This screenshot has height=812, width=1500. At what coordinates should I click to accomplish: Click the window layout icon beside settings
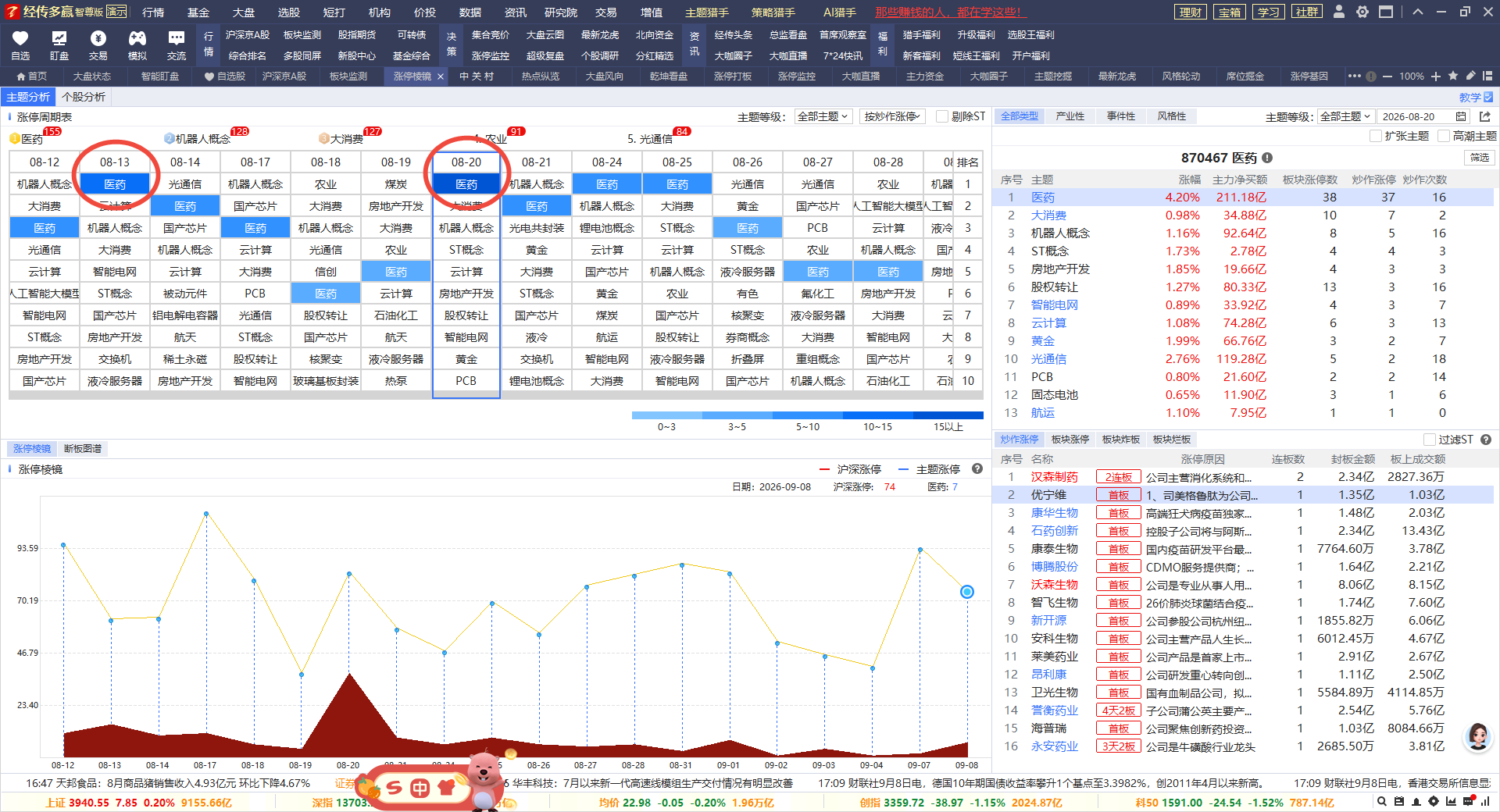click(x=1386, y=12)
